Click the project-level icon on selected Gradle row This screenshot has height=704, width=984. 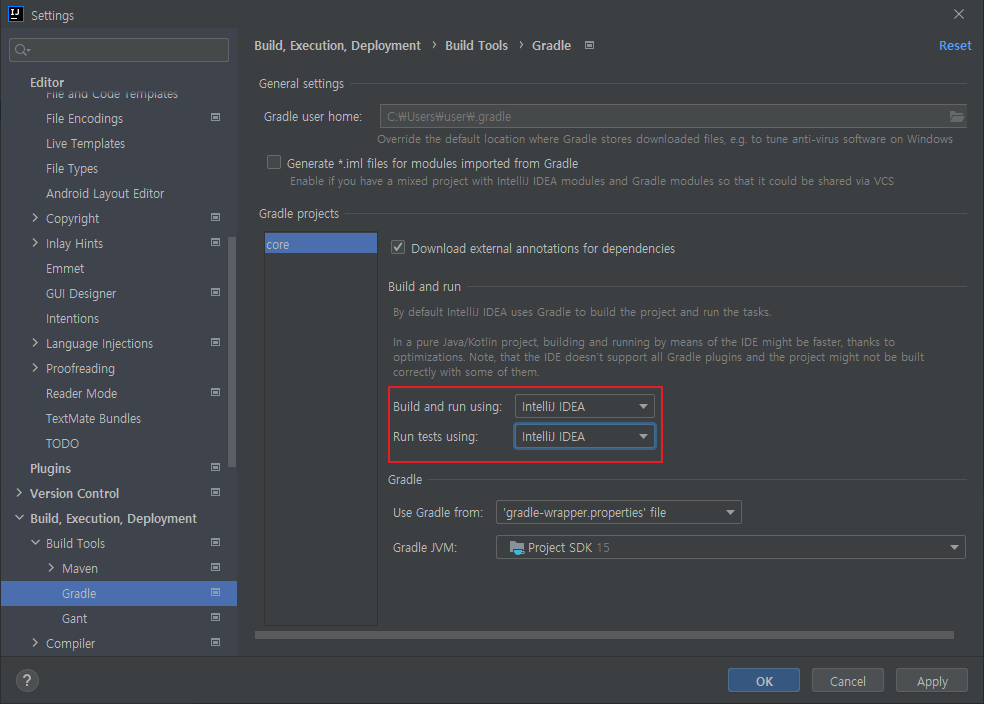(x=215, y=592)
